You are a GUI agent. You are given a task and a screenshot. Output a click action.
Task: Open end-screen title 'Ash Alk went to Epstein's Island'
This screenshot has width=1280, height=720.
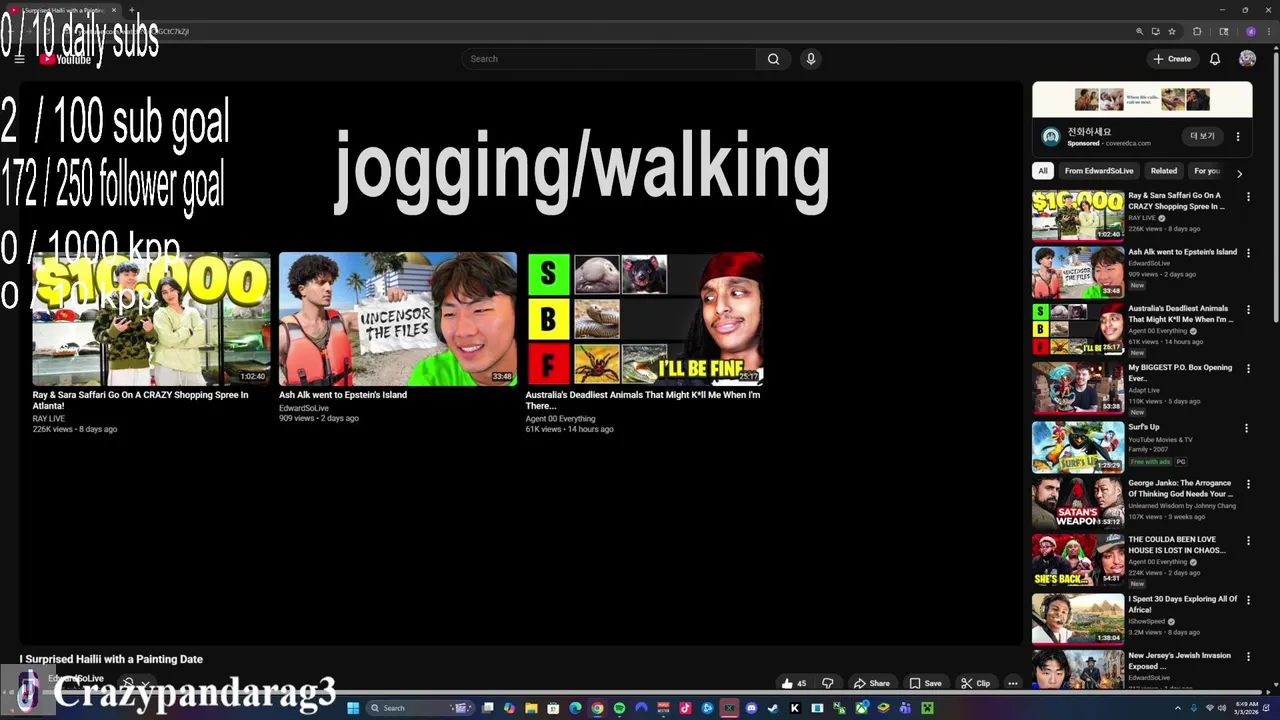[x=343, y=395]
